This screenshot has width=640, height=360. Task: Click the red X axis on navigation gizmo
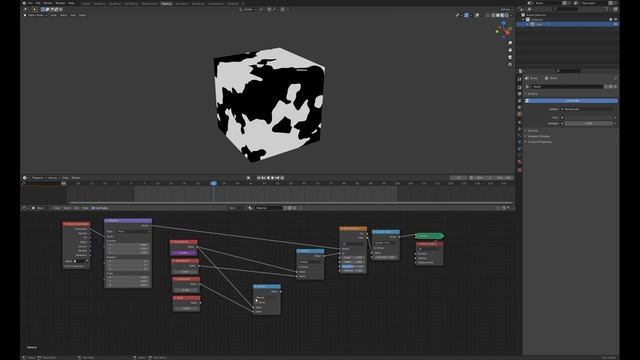pos(507,33)
